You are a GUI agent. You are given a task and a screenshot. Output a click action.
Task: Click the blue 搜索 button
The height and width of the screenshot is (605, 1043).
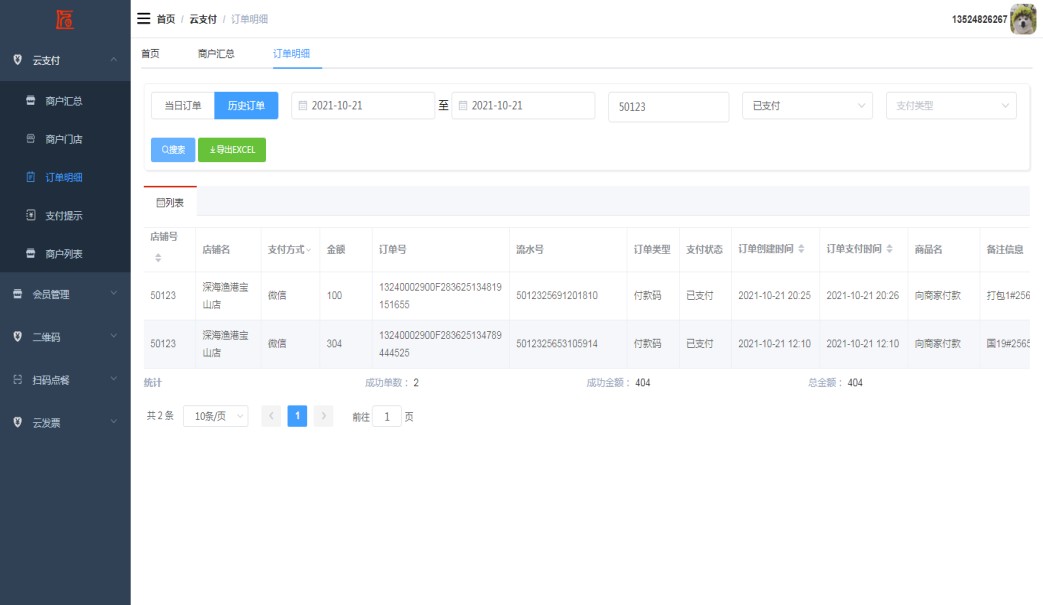173,150
